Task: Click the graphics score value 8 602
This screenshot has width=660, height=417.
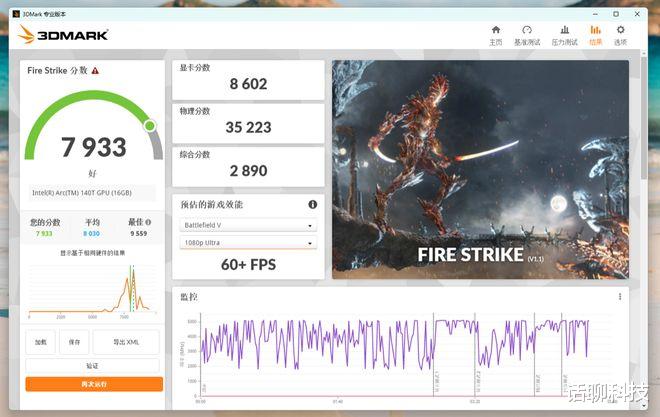Action: click(x=248, y=84)
